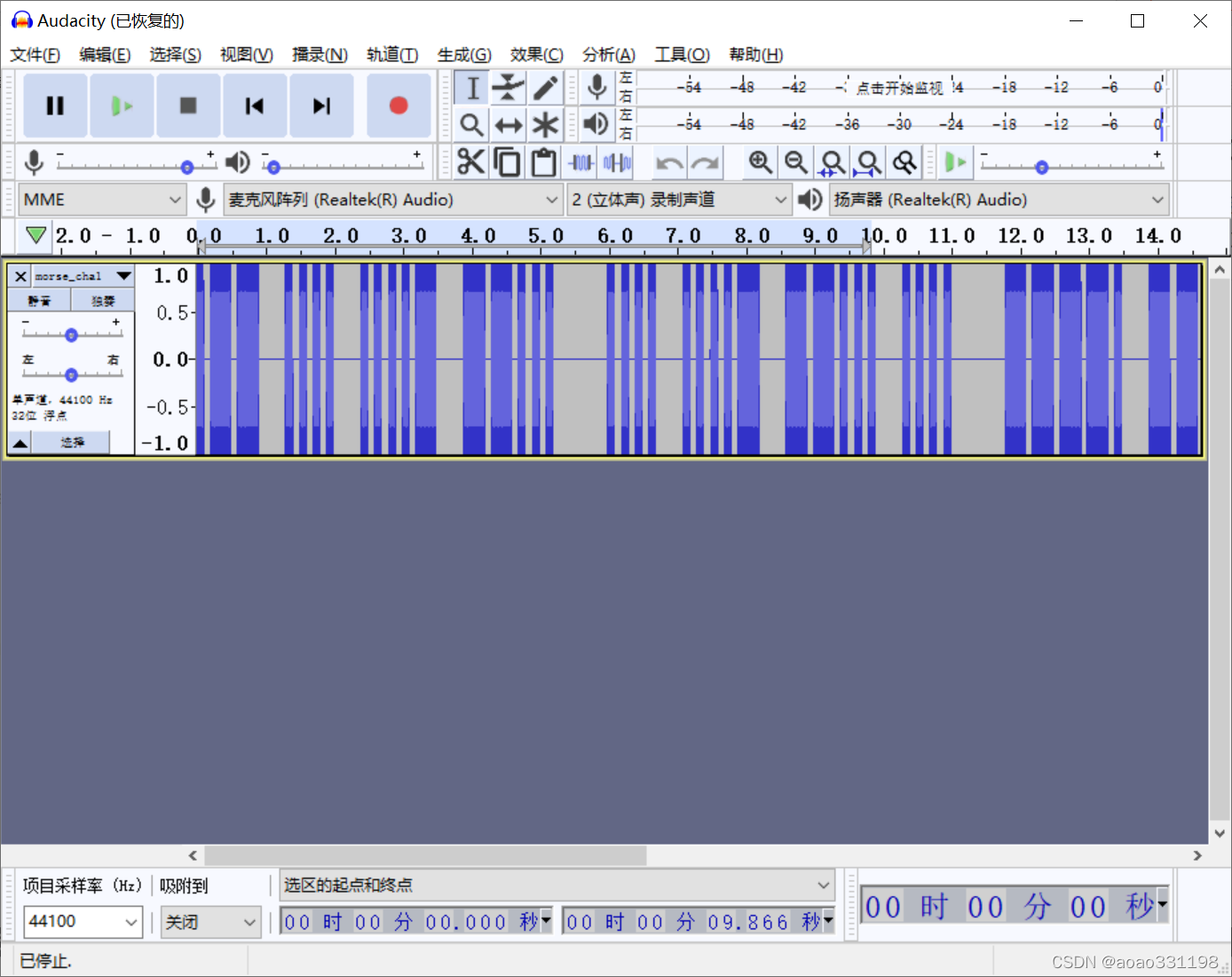1232x977 pixels.
Task: Start playback with the Play button
Action: [122, 106]
